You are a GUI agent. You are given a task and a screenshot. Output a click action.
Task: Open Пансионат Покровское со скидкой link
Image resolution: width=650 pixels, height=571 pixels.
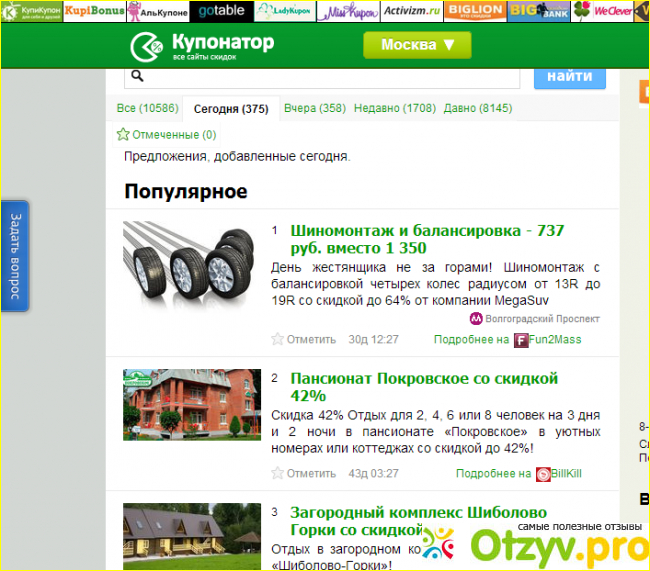coord(424,387)
